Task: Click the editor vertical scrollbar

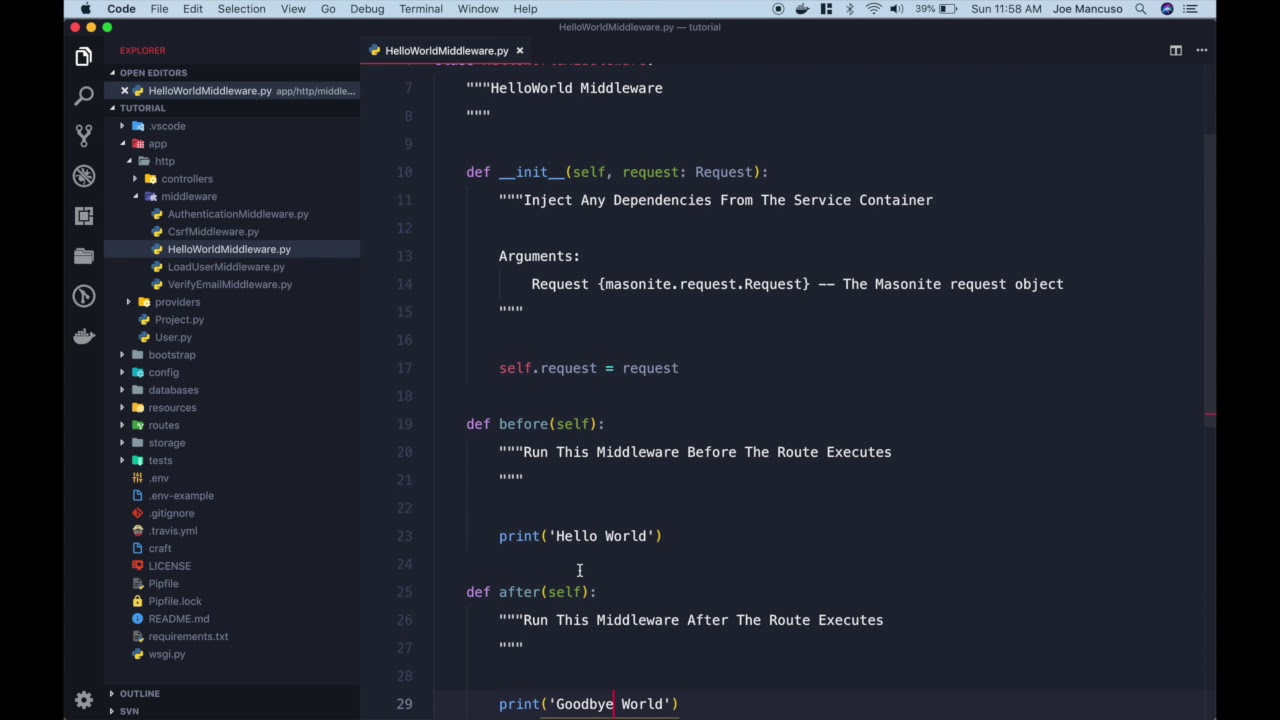Action: coord(1210,280)
